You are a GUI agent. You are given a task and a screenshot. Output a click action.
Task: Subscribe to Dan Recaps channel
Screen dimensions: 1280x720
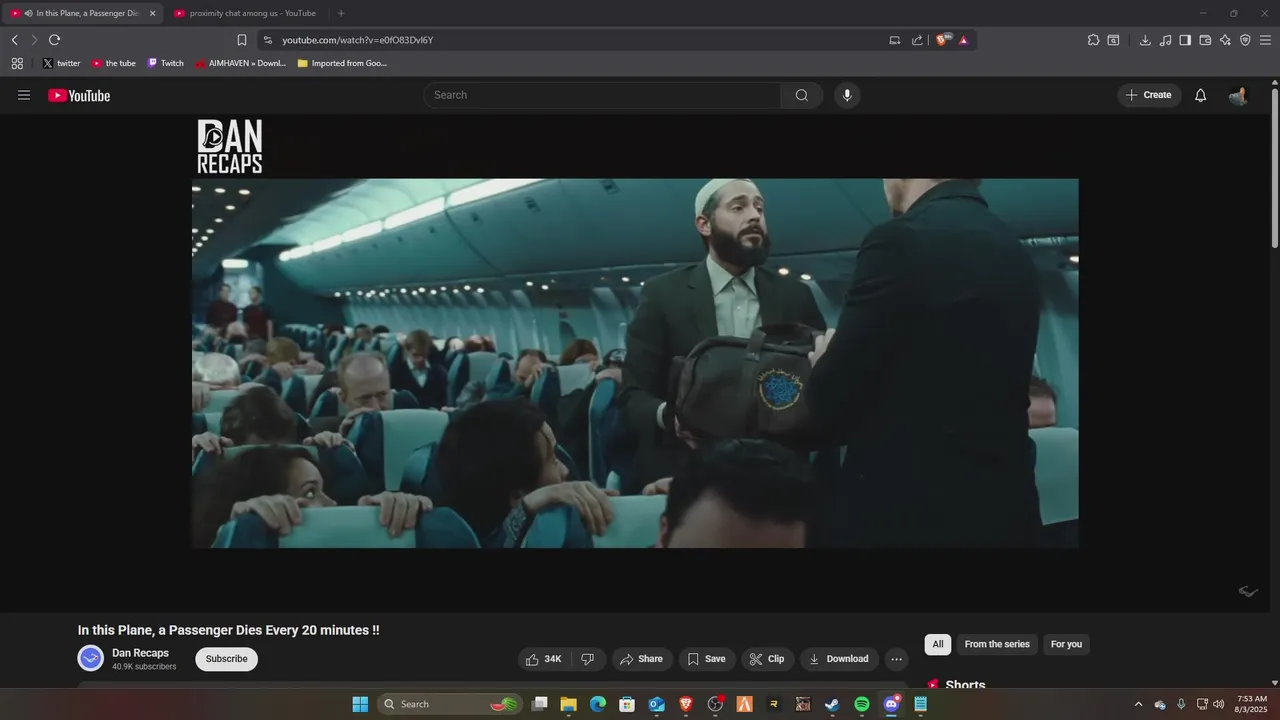(226, 659)
